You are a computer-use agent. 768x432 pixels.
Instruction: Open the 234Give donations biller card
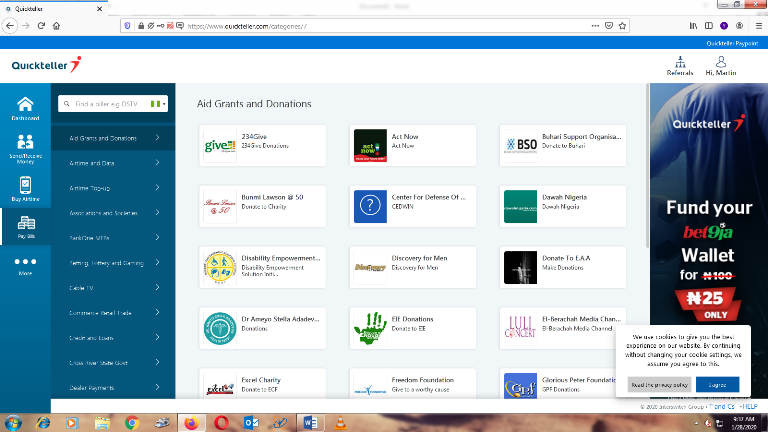tap(262, 145)
